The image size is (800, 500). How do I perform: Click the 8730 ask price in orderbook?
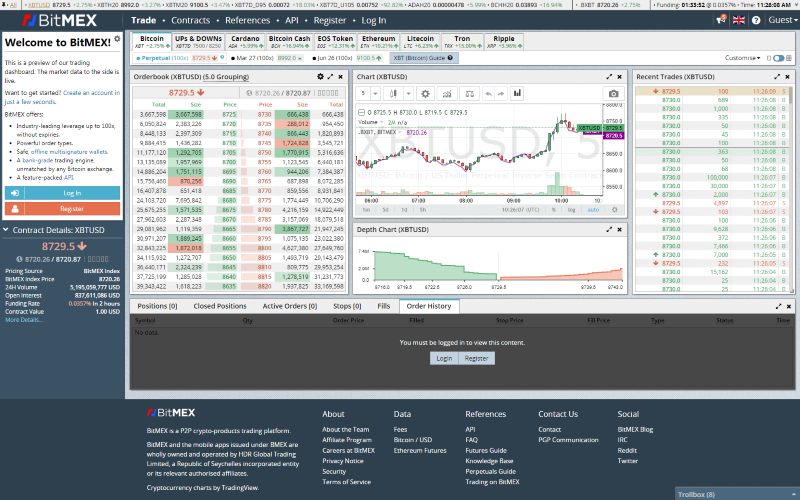(x=264, y=115)
